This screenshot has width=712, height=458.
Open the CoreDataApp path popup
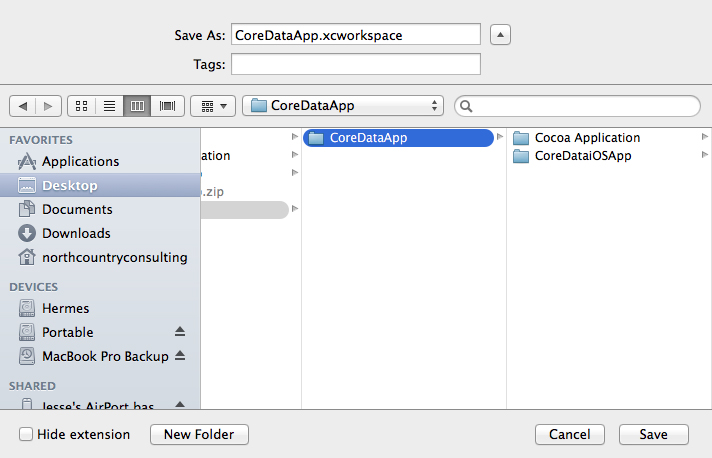(343, 106)
